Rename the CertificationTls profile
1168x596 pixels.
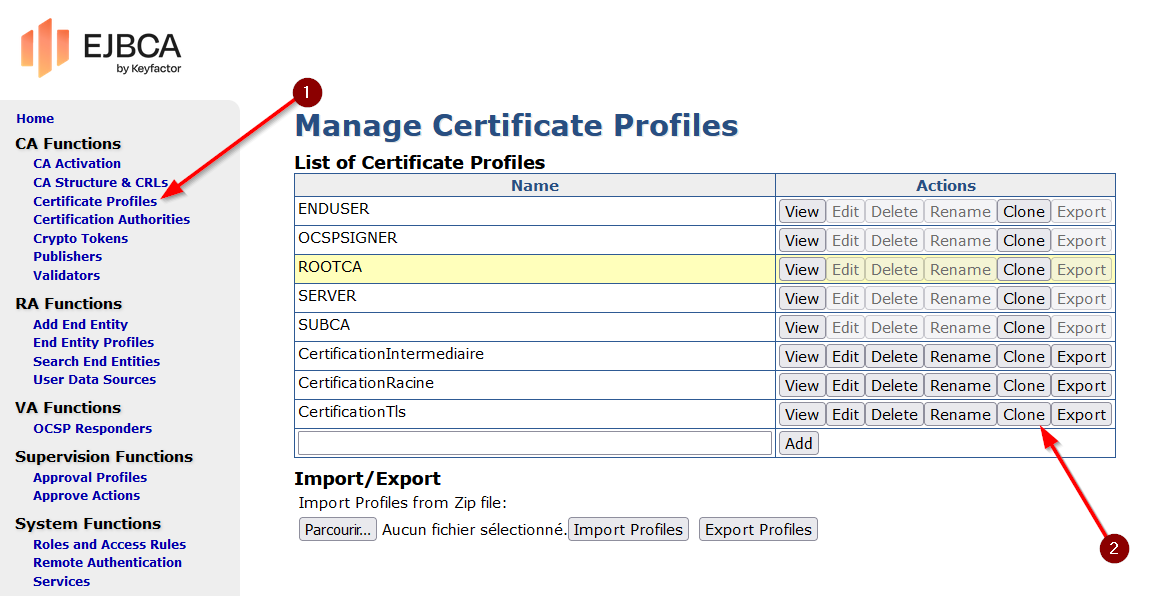(960, 415)
